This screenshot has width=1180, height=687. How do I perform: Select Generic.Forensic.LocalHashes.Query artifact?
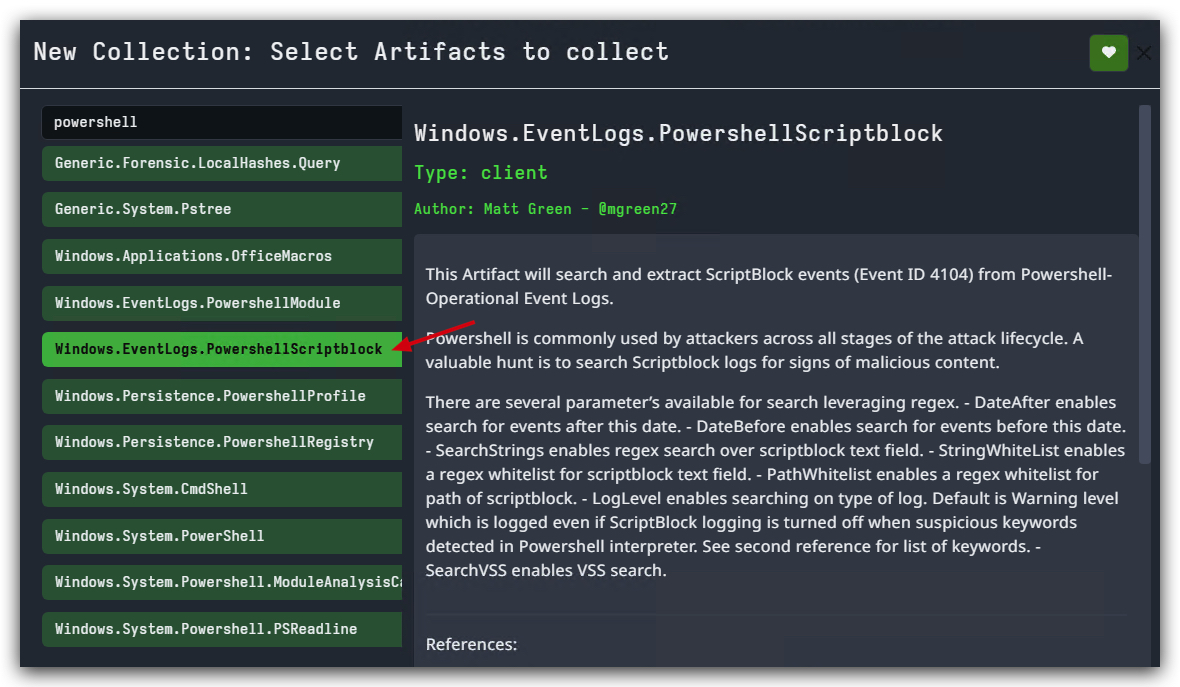coord(222,163)
